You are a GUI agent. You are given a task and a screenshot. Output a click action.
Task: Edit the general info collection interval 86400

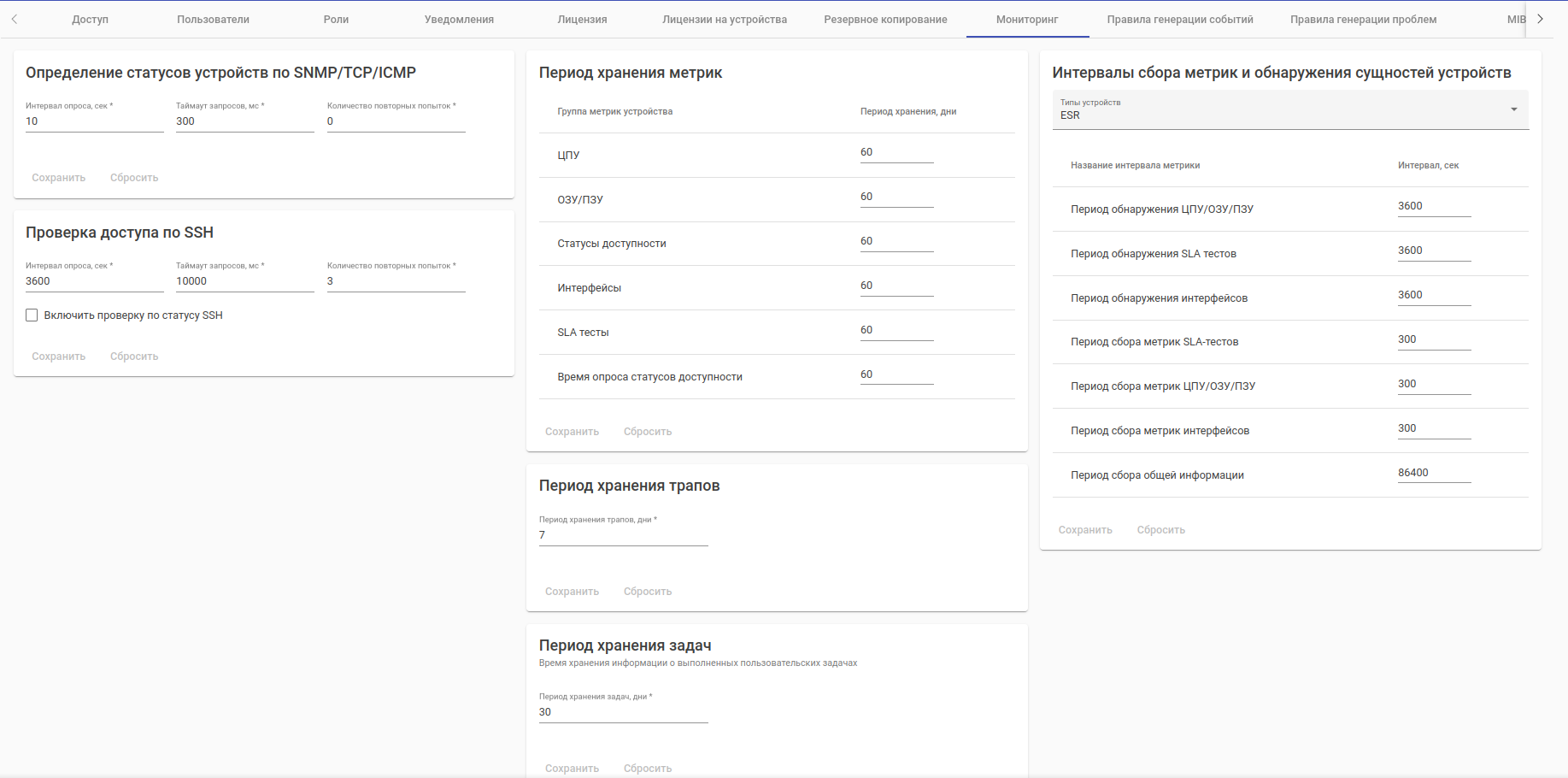tap(1433, 473)
